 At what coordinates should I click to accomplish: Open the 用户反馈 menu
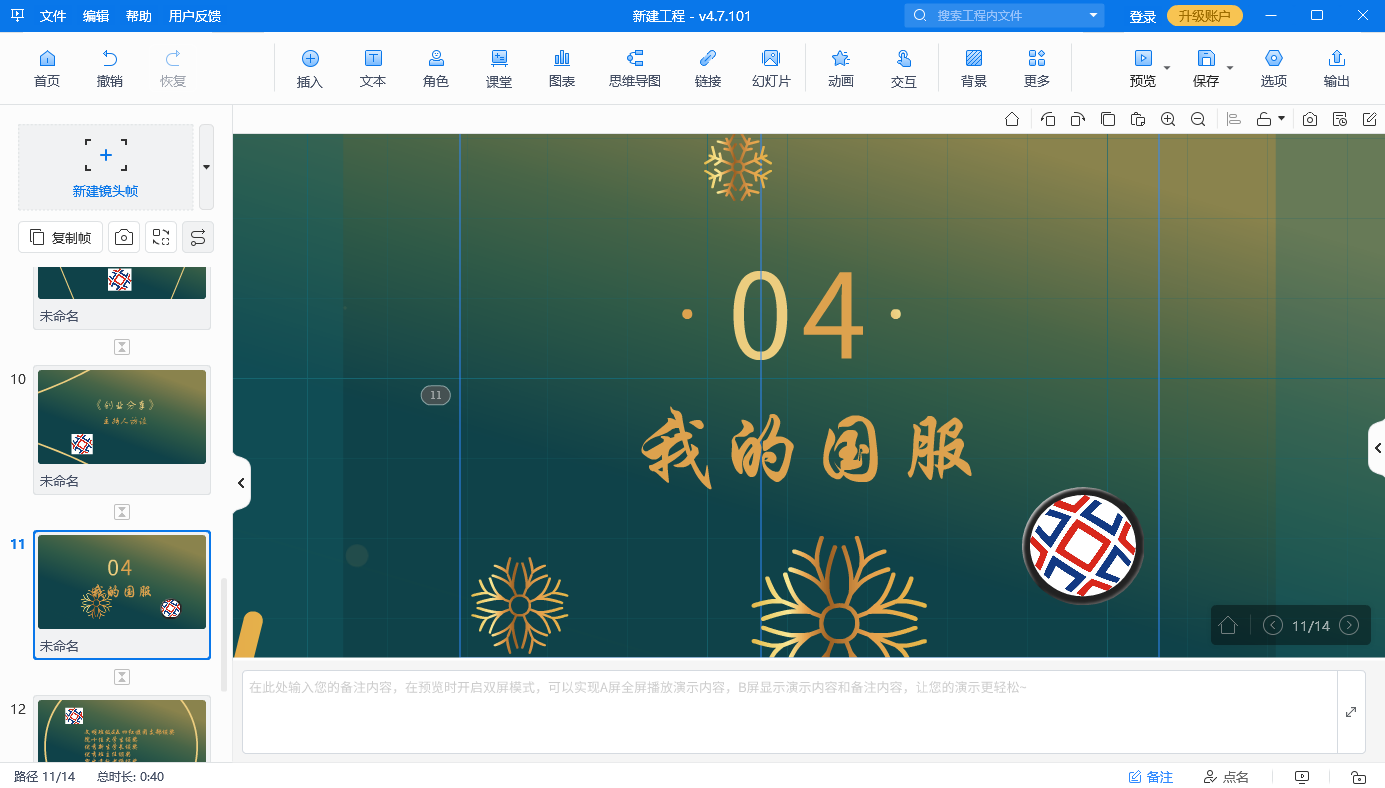pos(195,16)
